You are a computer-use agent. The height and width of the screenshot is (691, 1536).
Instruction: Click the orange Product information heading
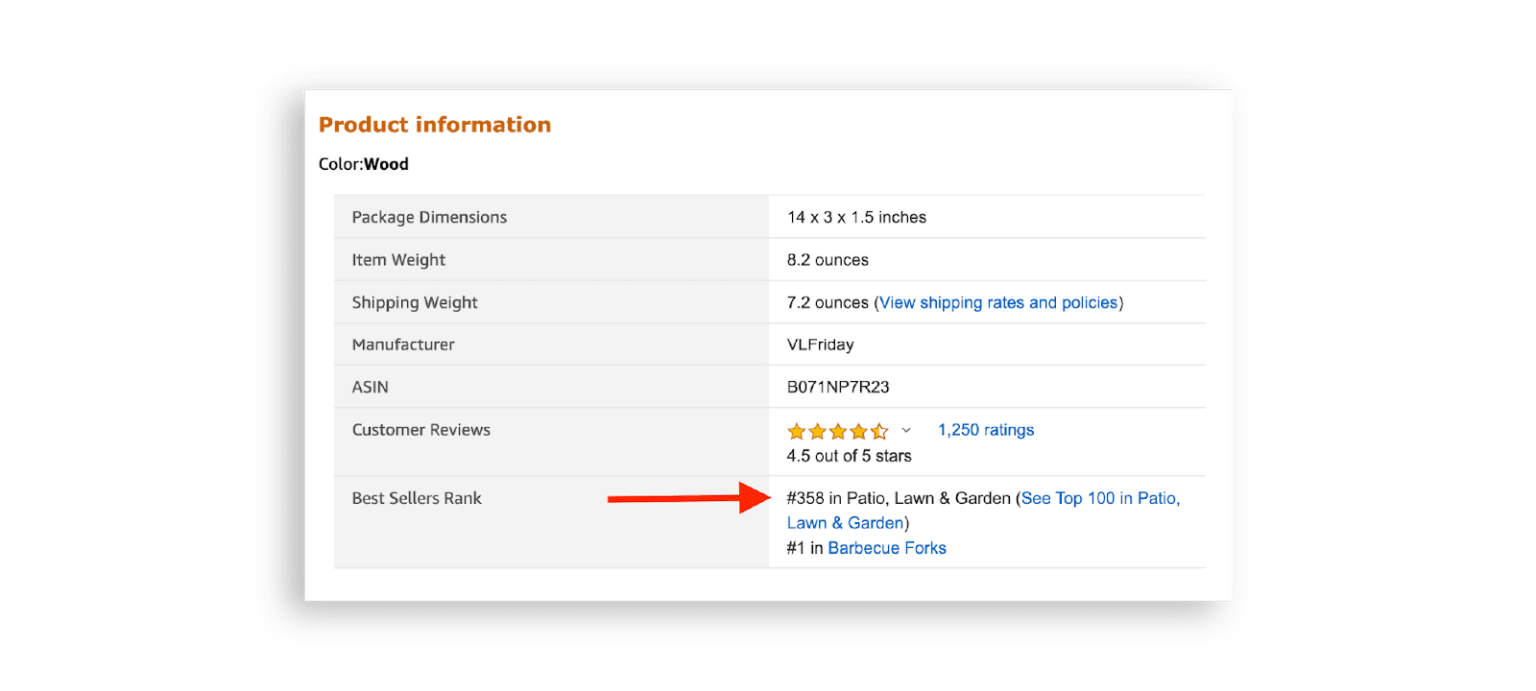(434, 124)
